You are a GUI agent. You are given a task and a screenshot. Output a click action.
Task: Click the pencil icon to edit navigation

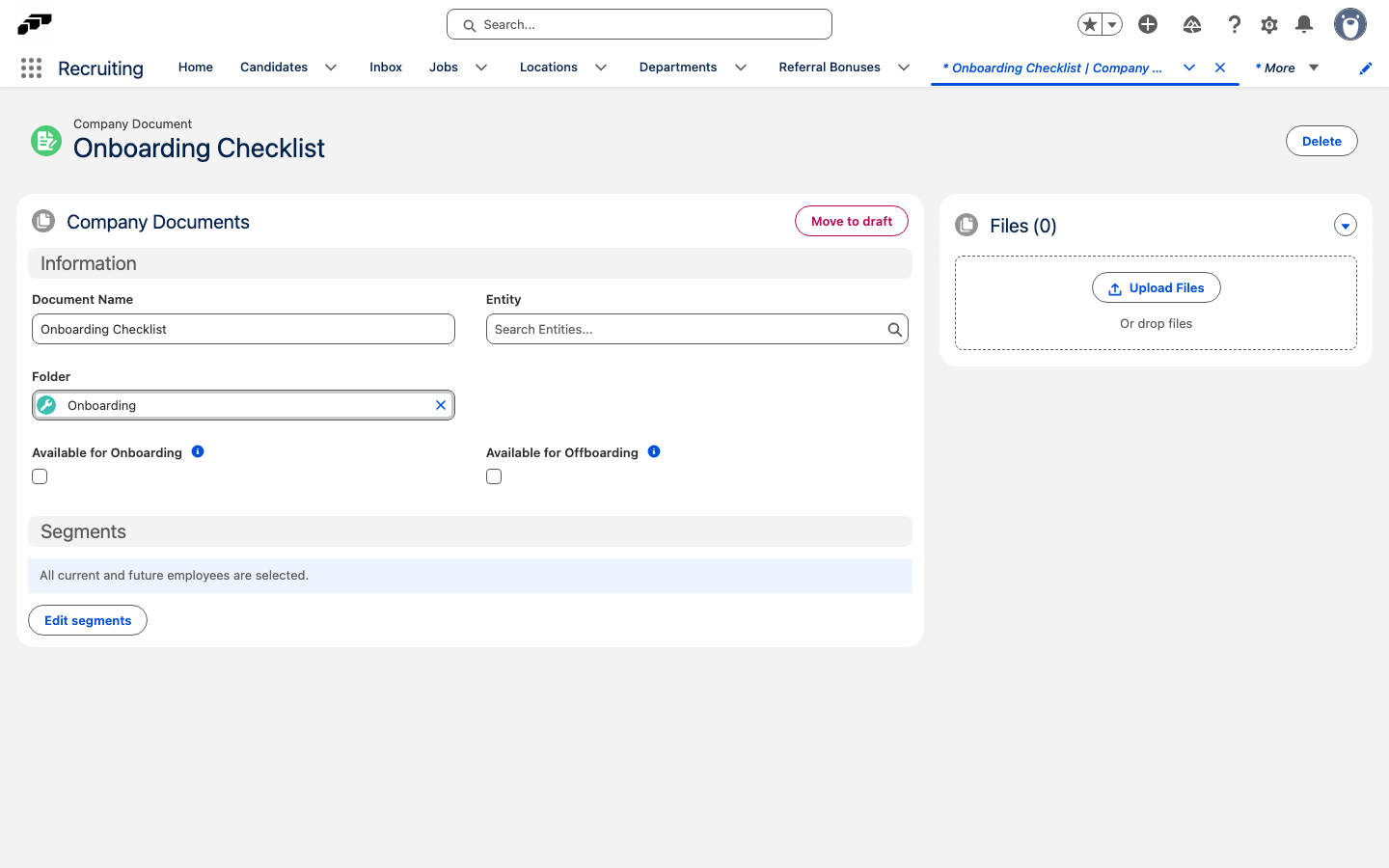1366,68
